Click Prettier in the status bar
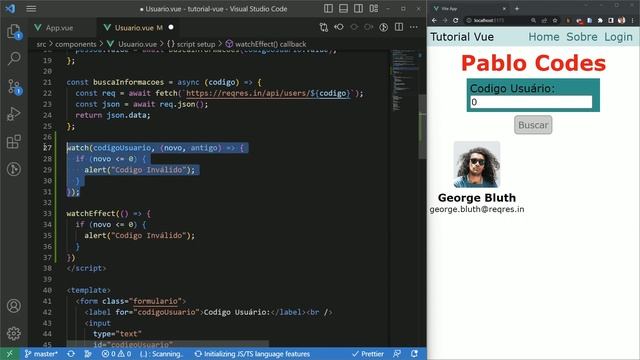 (x=368, y=354)
